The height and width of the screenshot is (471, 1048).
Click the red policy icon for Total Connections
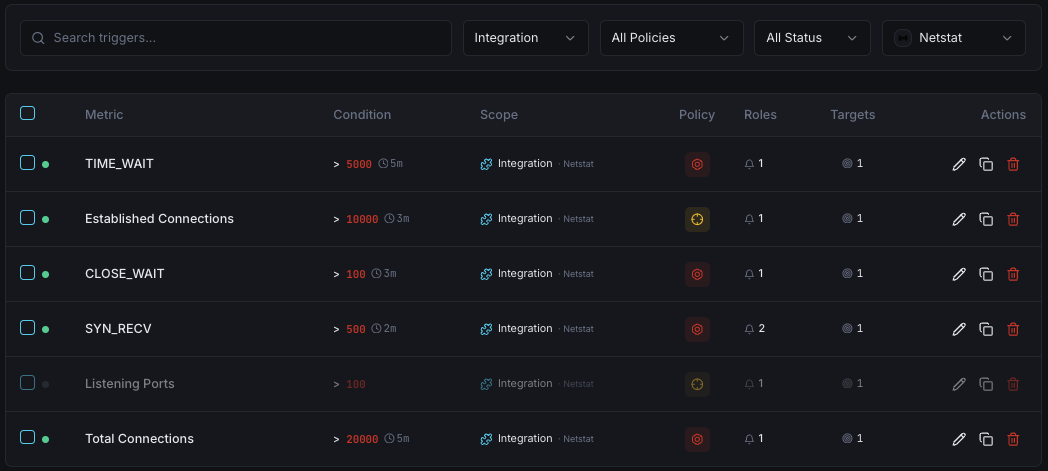(697, 439)
